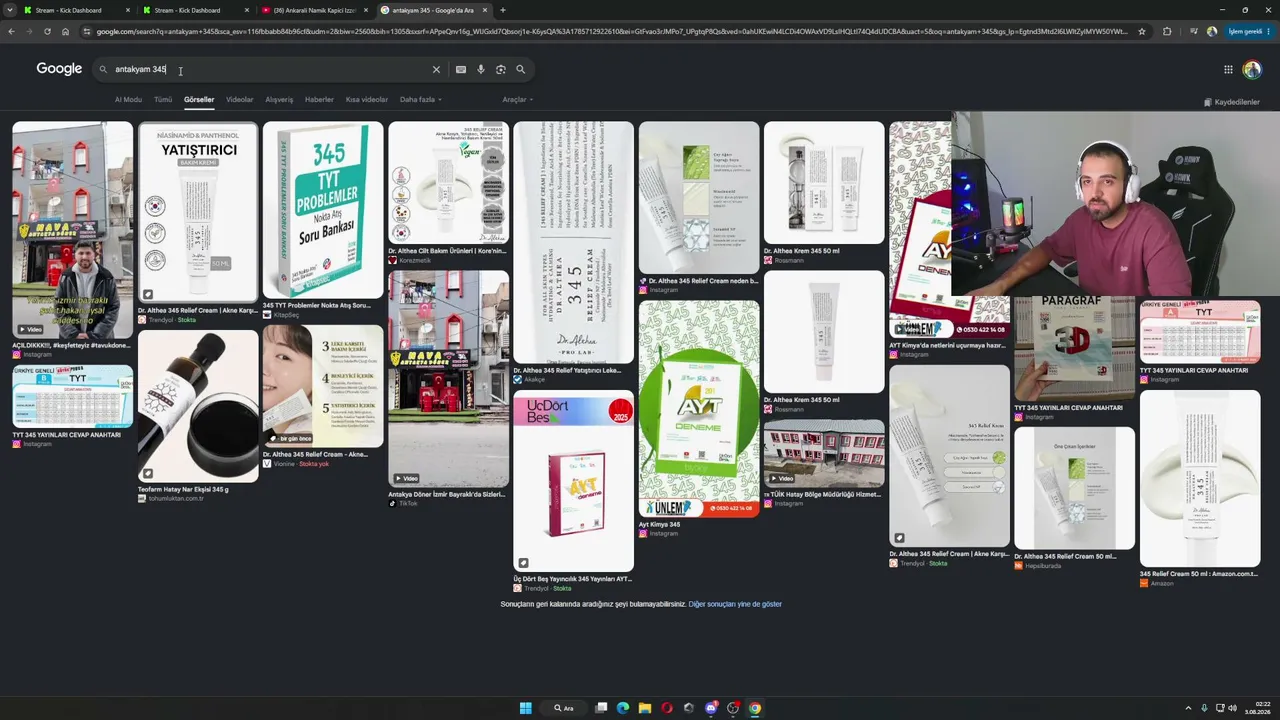Open Opera browser from the taskbar
Image resolution: width=1280 pixels, height=720 pixels.
point(667,708)
